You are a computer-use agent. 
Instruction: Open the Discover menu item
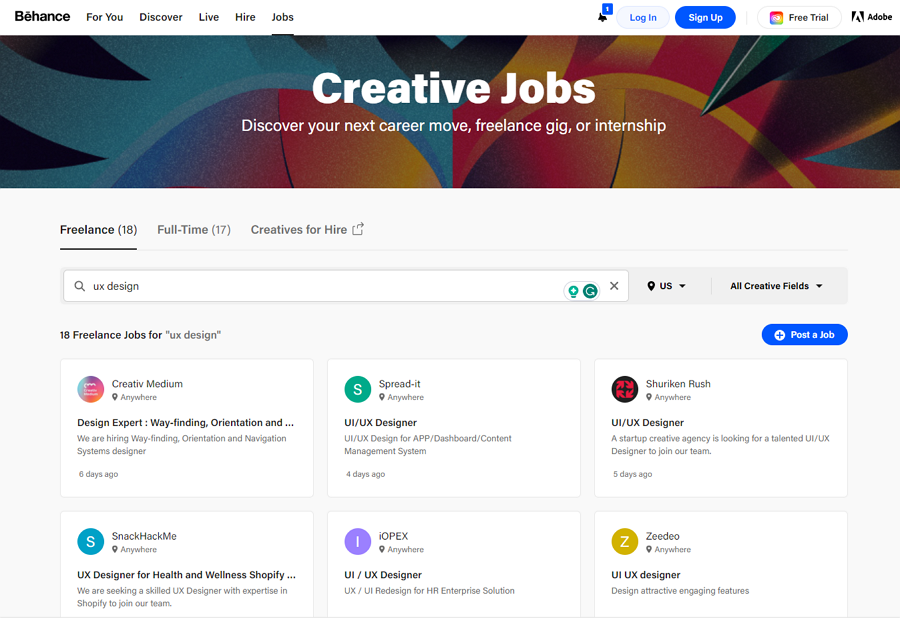[x=160, y=17]
